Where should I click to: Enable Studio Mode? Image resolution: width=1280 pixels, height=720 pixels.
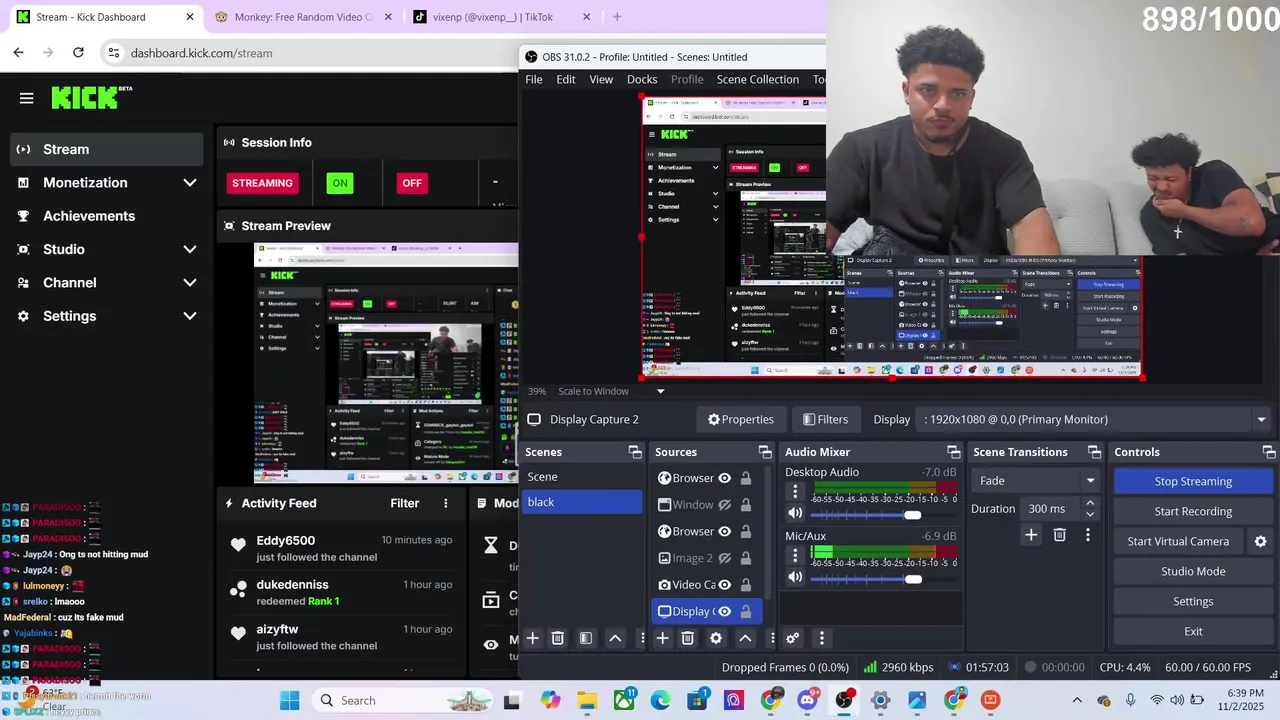1193,571
